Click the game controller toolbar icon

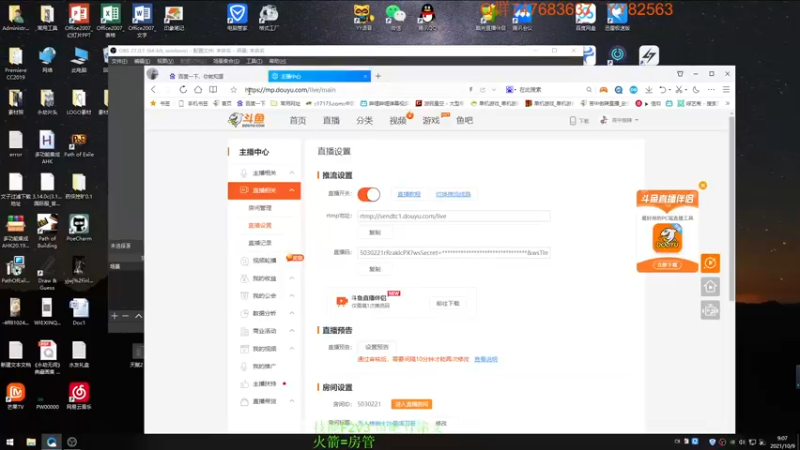pos(604,90)
